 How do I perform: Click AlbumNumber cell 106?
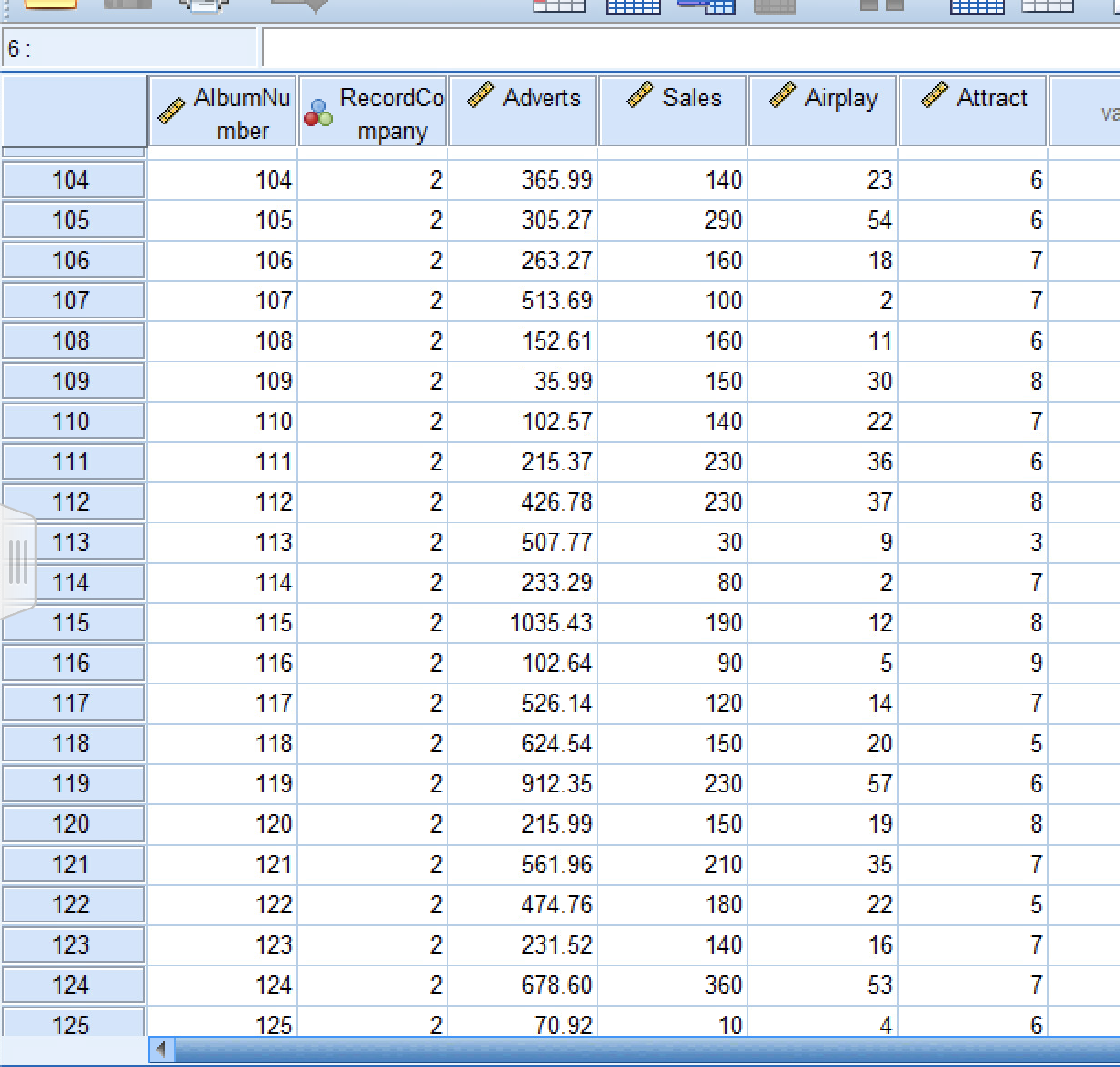click(222, 260)
